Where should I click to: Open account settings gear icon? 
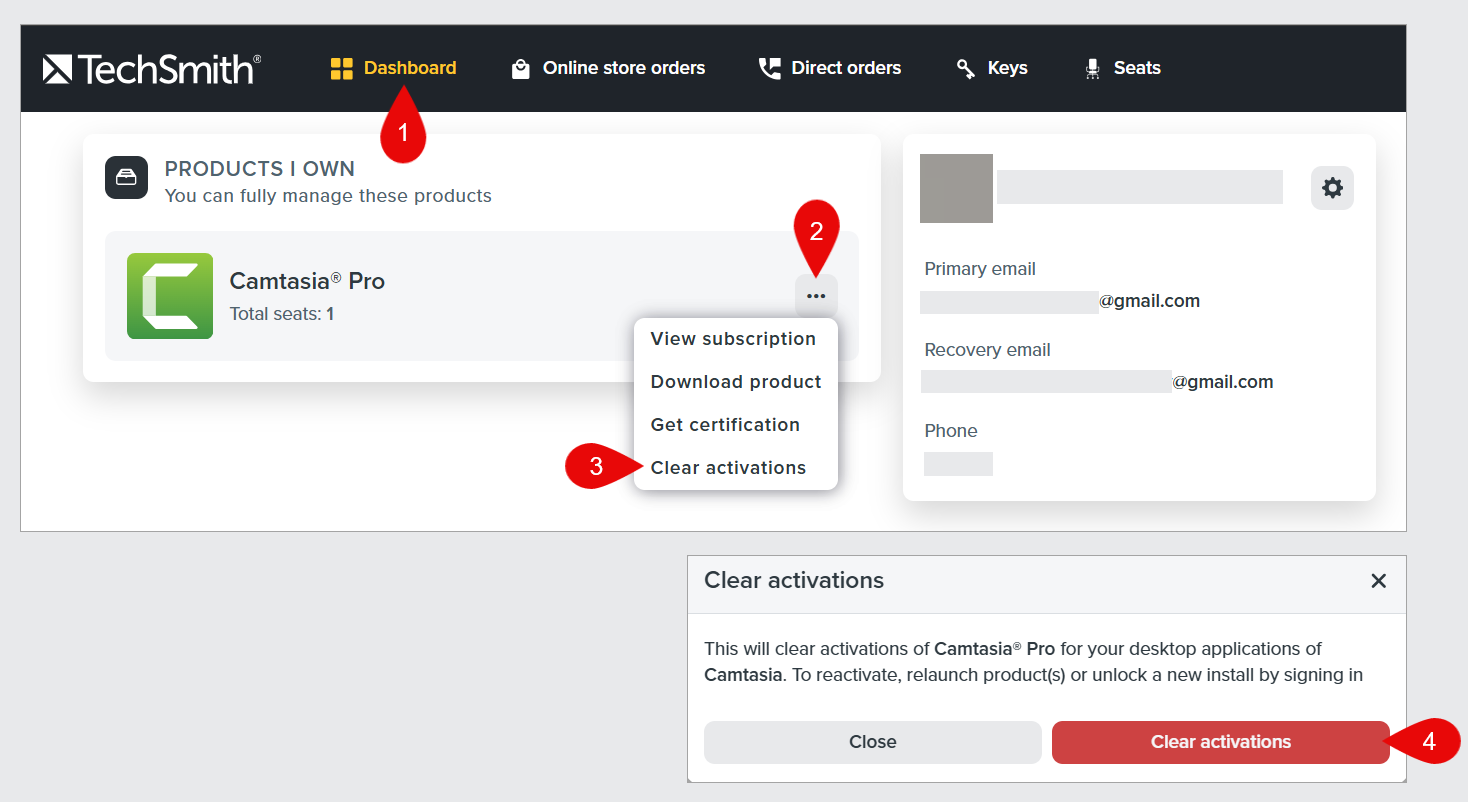[x=1332, y=188]
